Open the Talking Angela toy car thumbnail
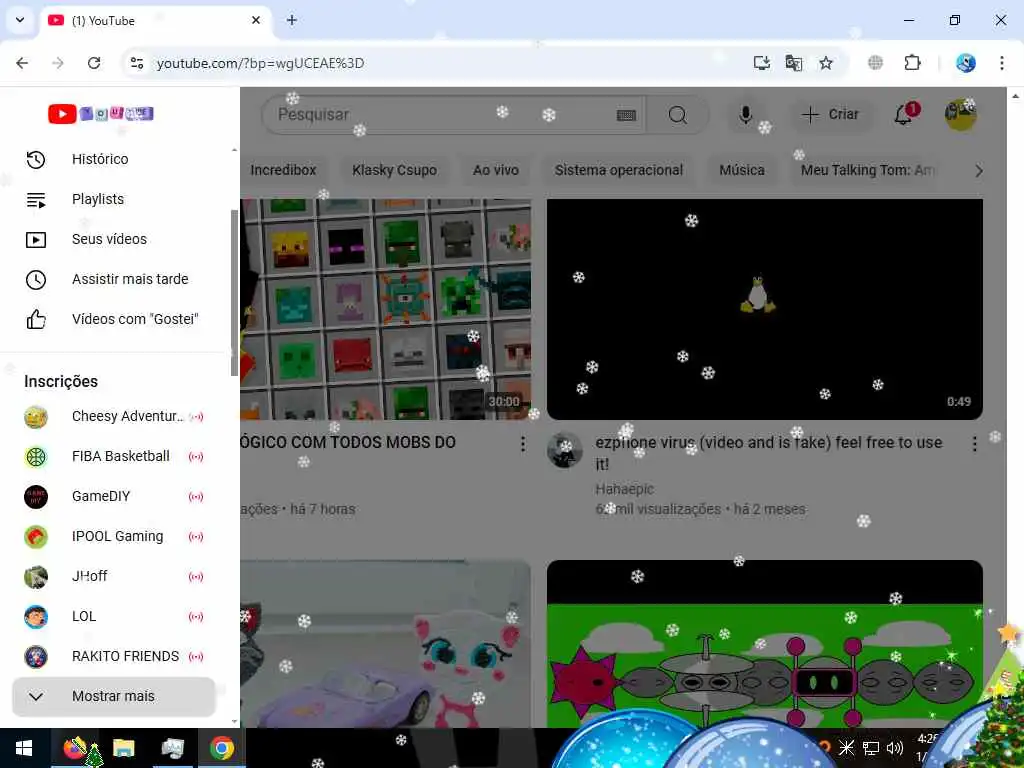This screenshot has height=768, width=1024. (x=385, y=643)
